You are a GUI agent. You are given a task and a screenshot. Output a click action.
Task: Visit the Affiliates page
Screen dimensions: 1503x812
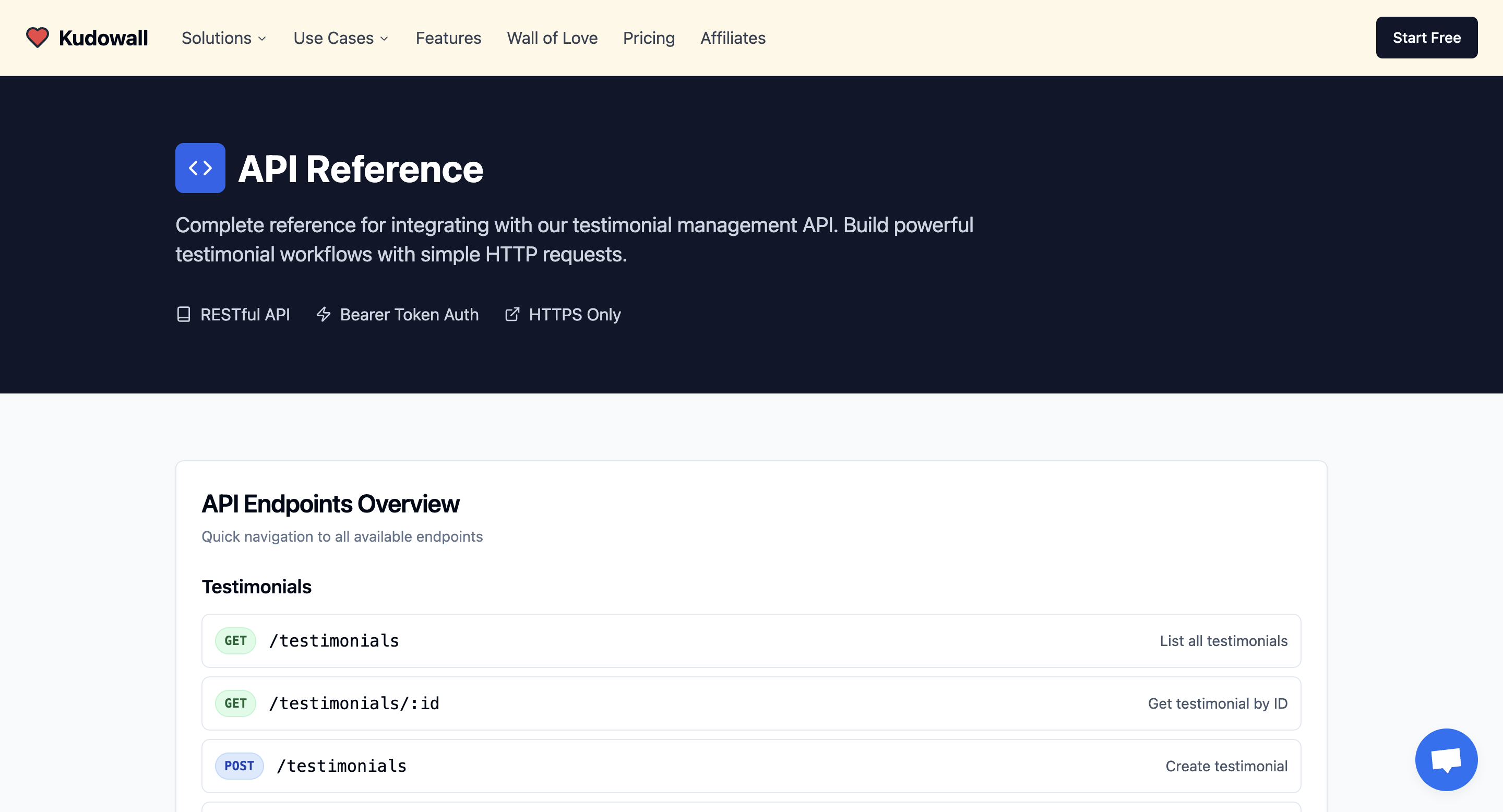[733, 38]
